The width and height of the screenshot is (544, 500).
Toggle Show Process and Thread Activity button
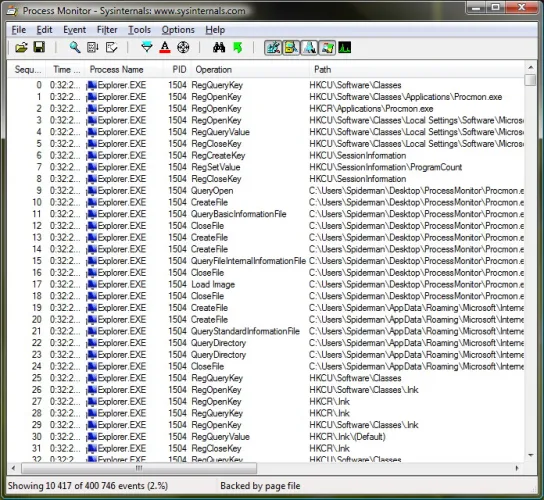(327, 48)
